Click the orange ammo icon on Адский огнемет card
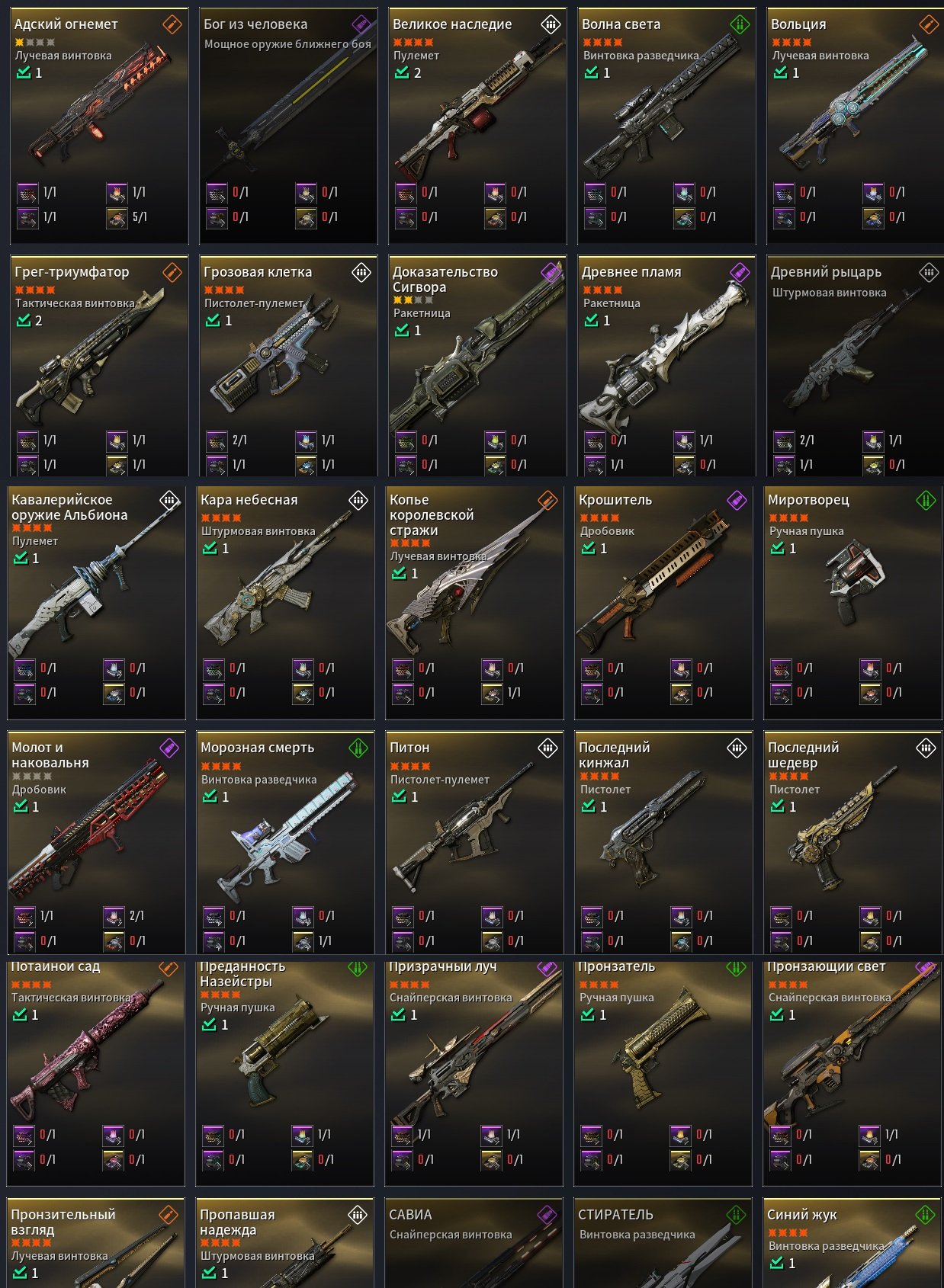 coord(172,24)
